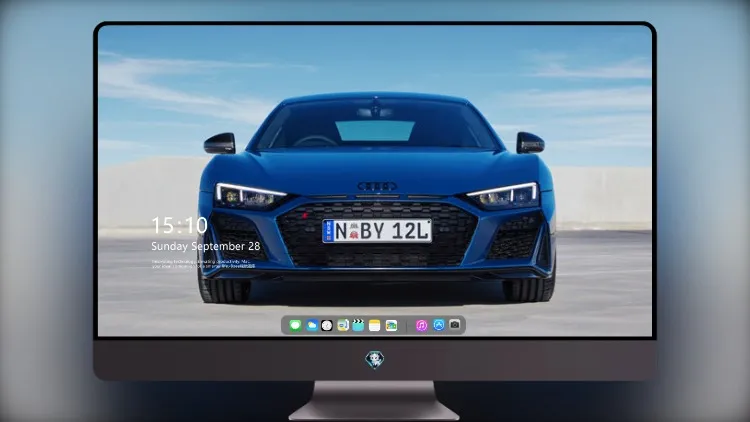Open the green Messages app in dock
The width and height of the screenshot is (750, 422).
pos(295,325)
